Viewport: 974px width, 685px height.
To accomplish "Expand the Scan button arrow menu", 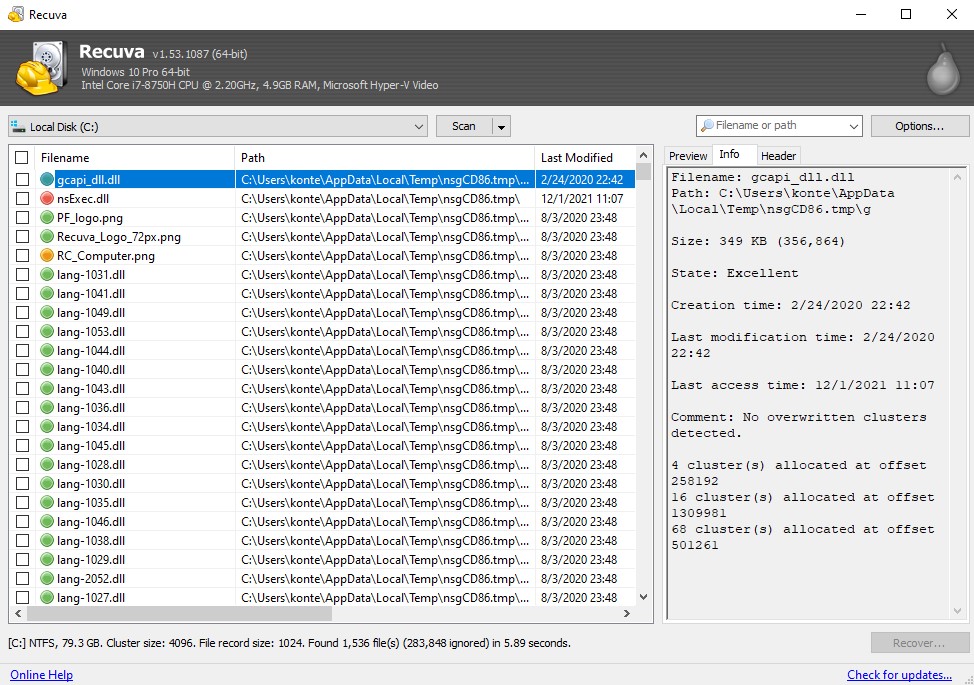I will [x=501, y=127].
